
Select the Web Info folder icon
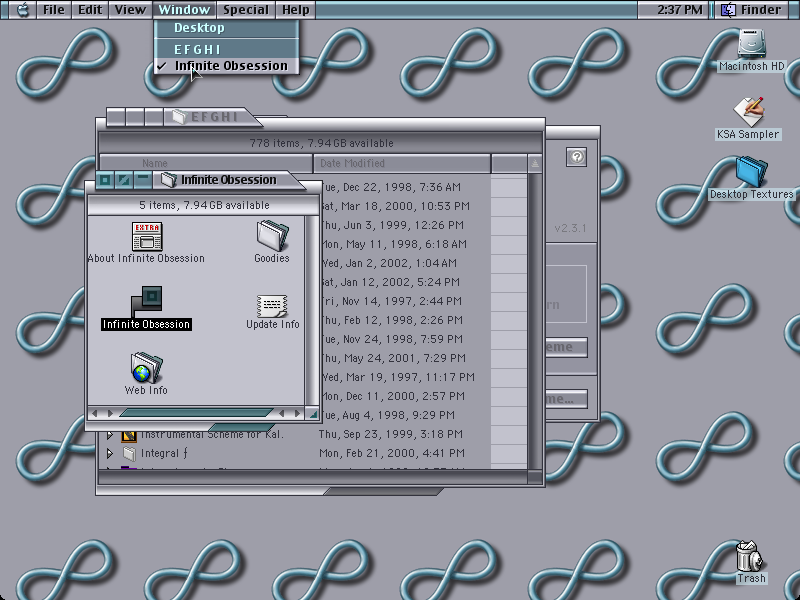pos(146,367)
